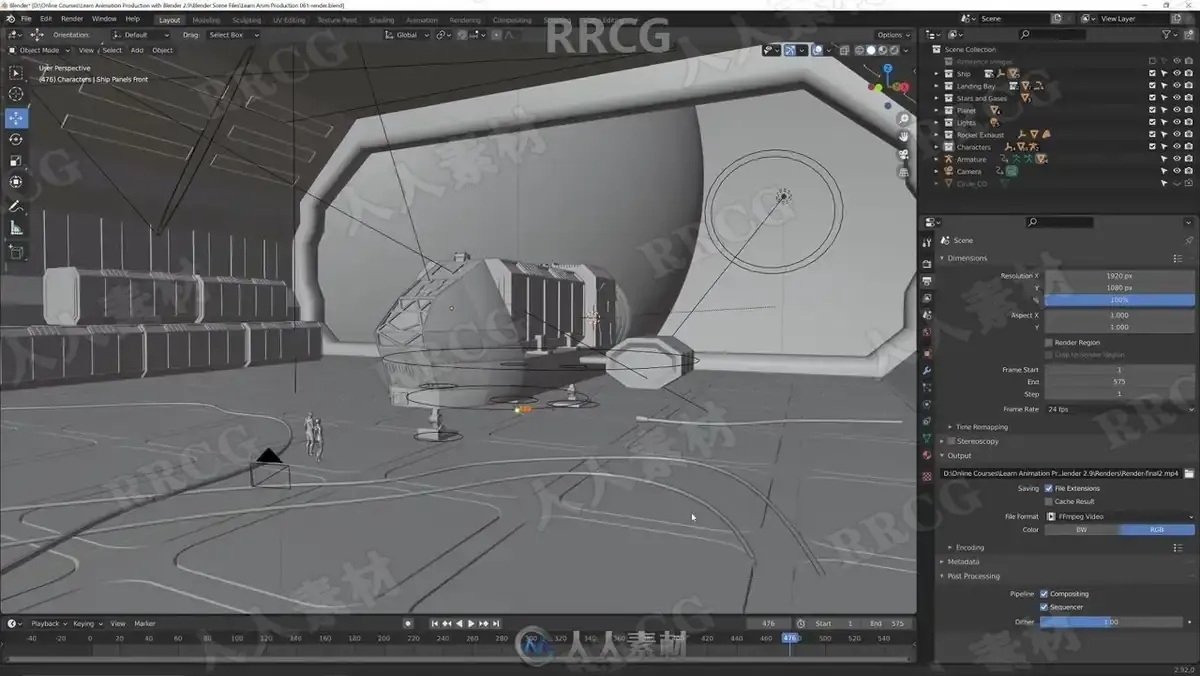
Task: Open the Render menu
Action: coord(72,19)
